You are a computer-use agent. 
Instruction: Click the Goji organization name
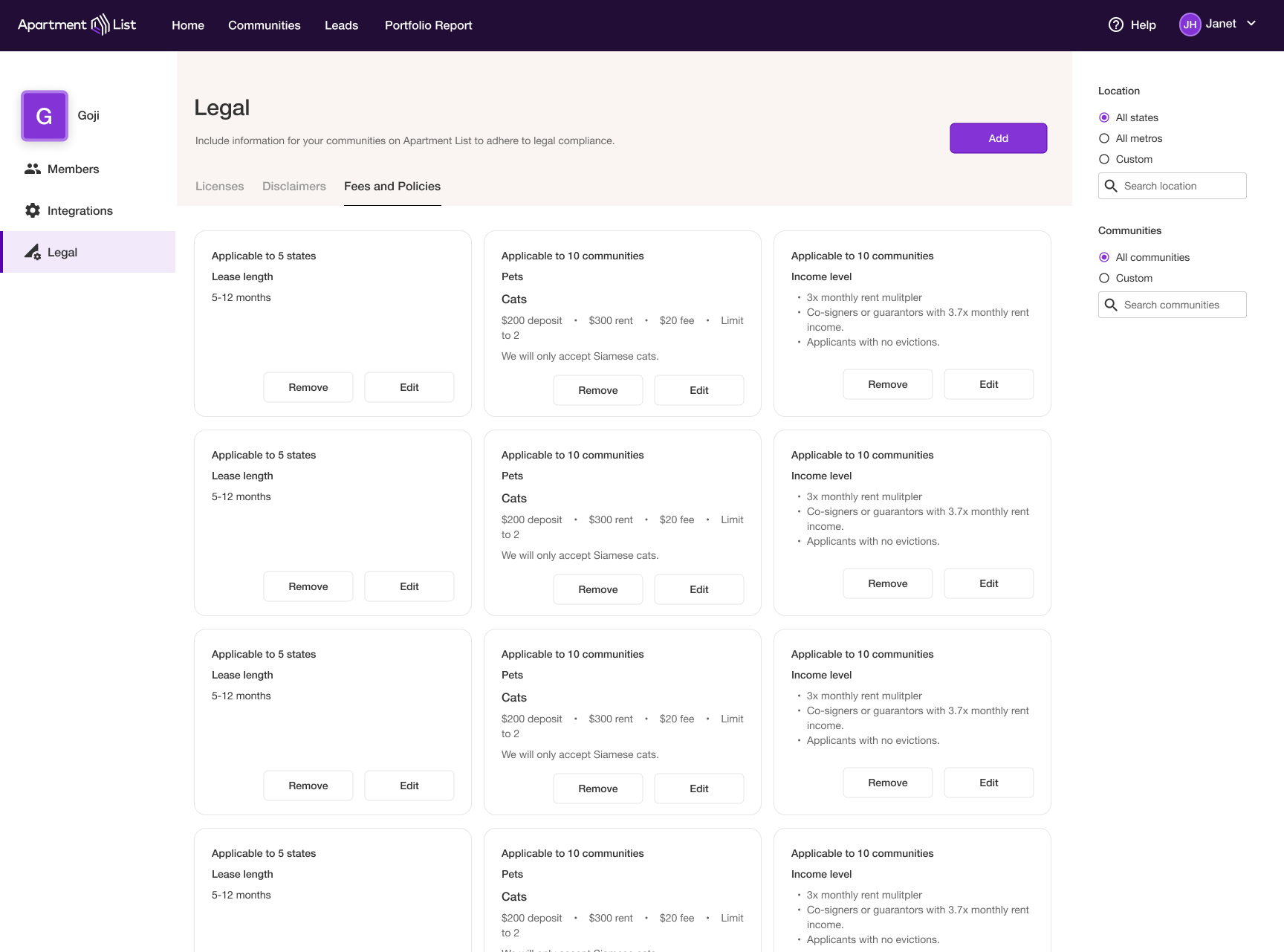tap(88, 115)
